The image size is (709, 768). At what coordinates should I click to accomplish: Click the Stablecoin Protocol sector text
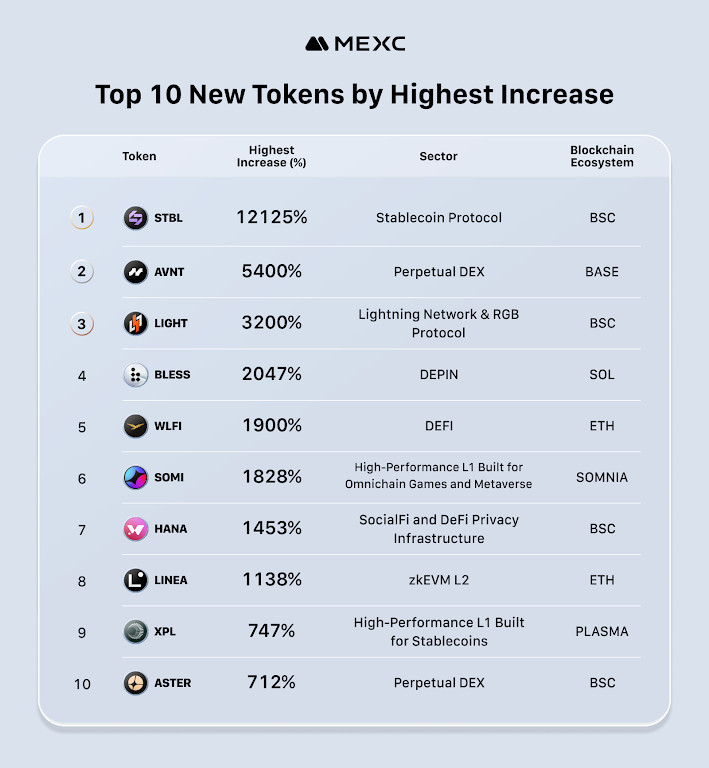[x=439, y=218]
